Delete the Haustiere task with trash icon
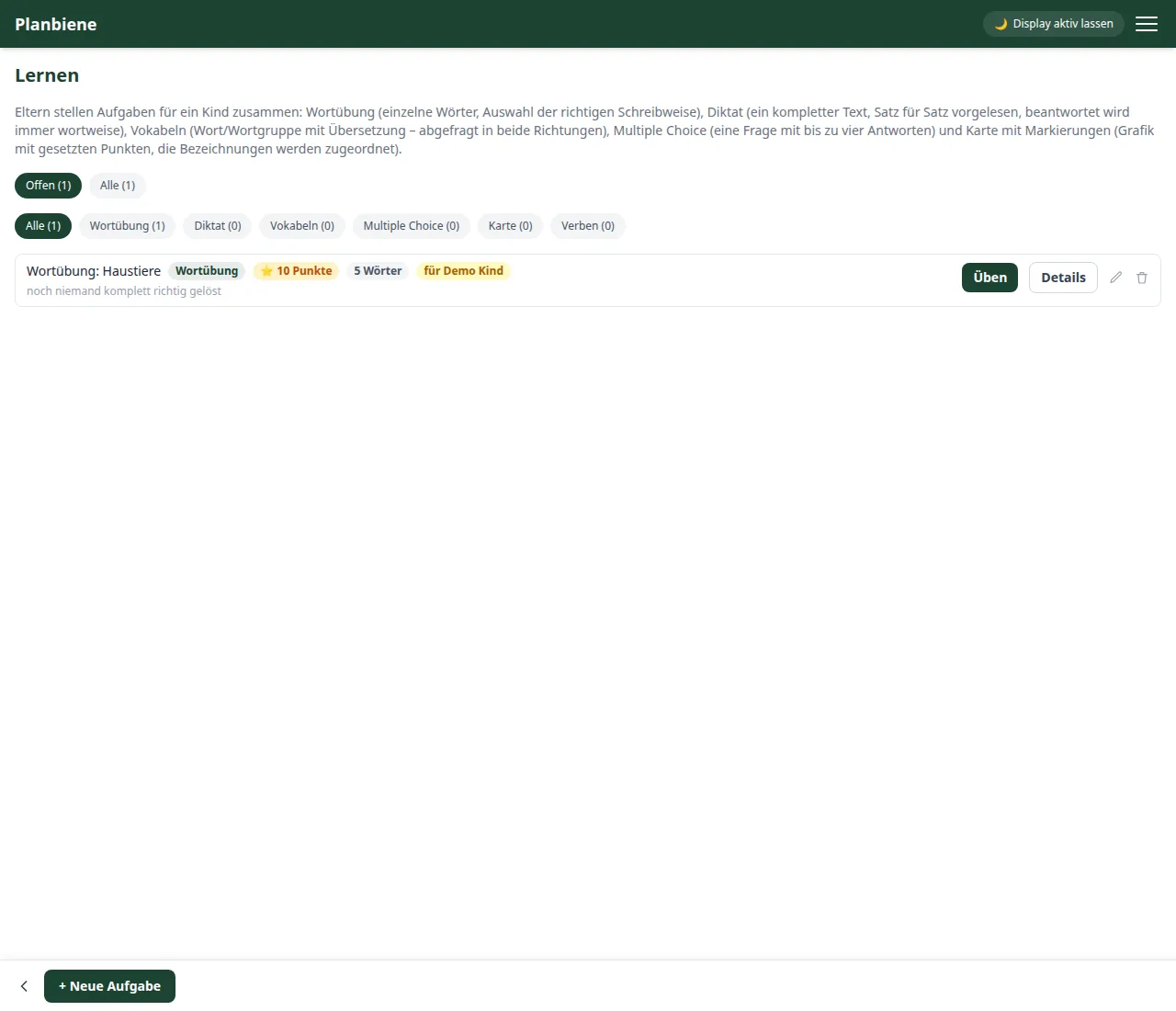Viewport: 1176px width, 1011px height. tap(1142, 278)
